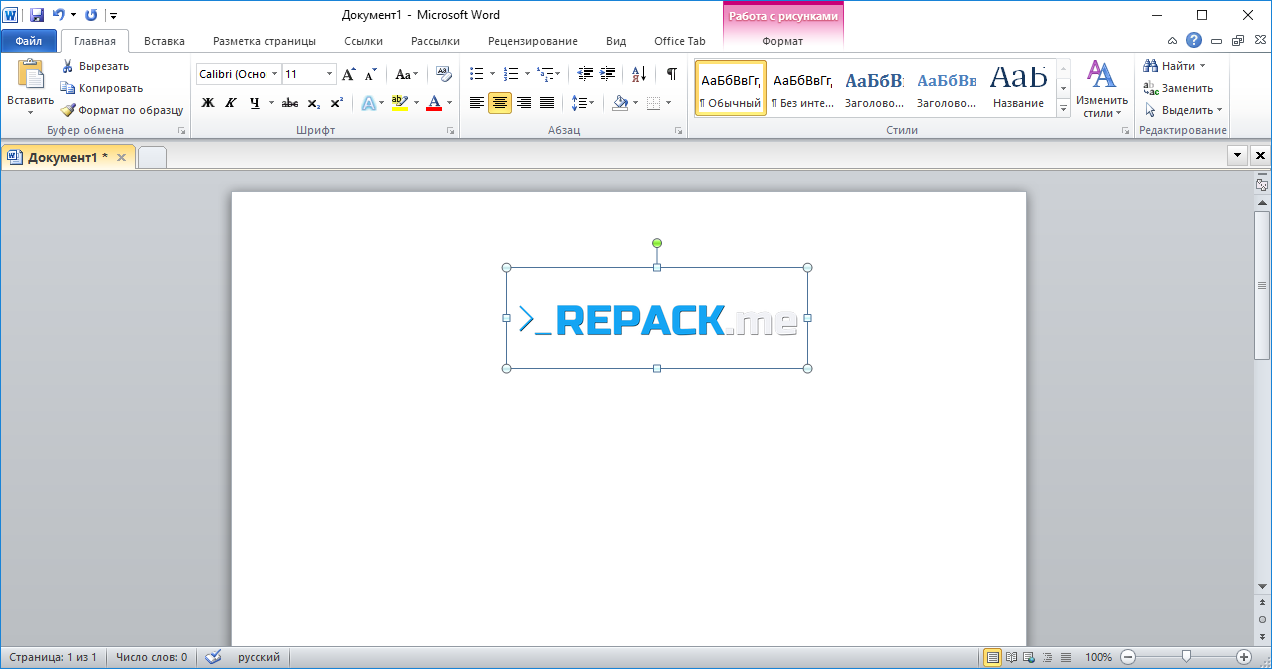Click the Save icon in quick access
Screen dimensions: 1272x669
(37, 15)
